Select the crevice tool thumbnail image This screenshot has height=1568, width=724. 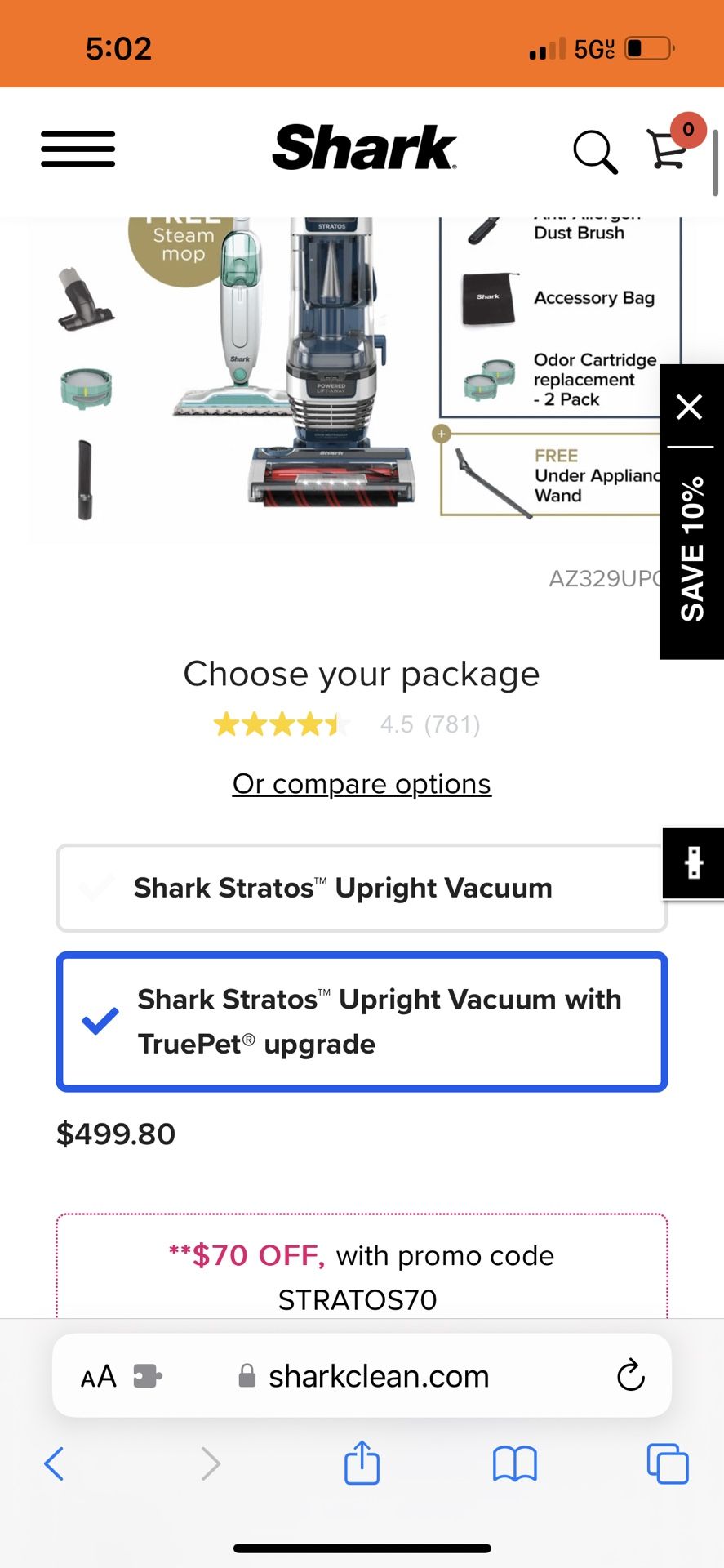pos(85,479)
